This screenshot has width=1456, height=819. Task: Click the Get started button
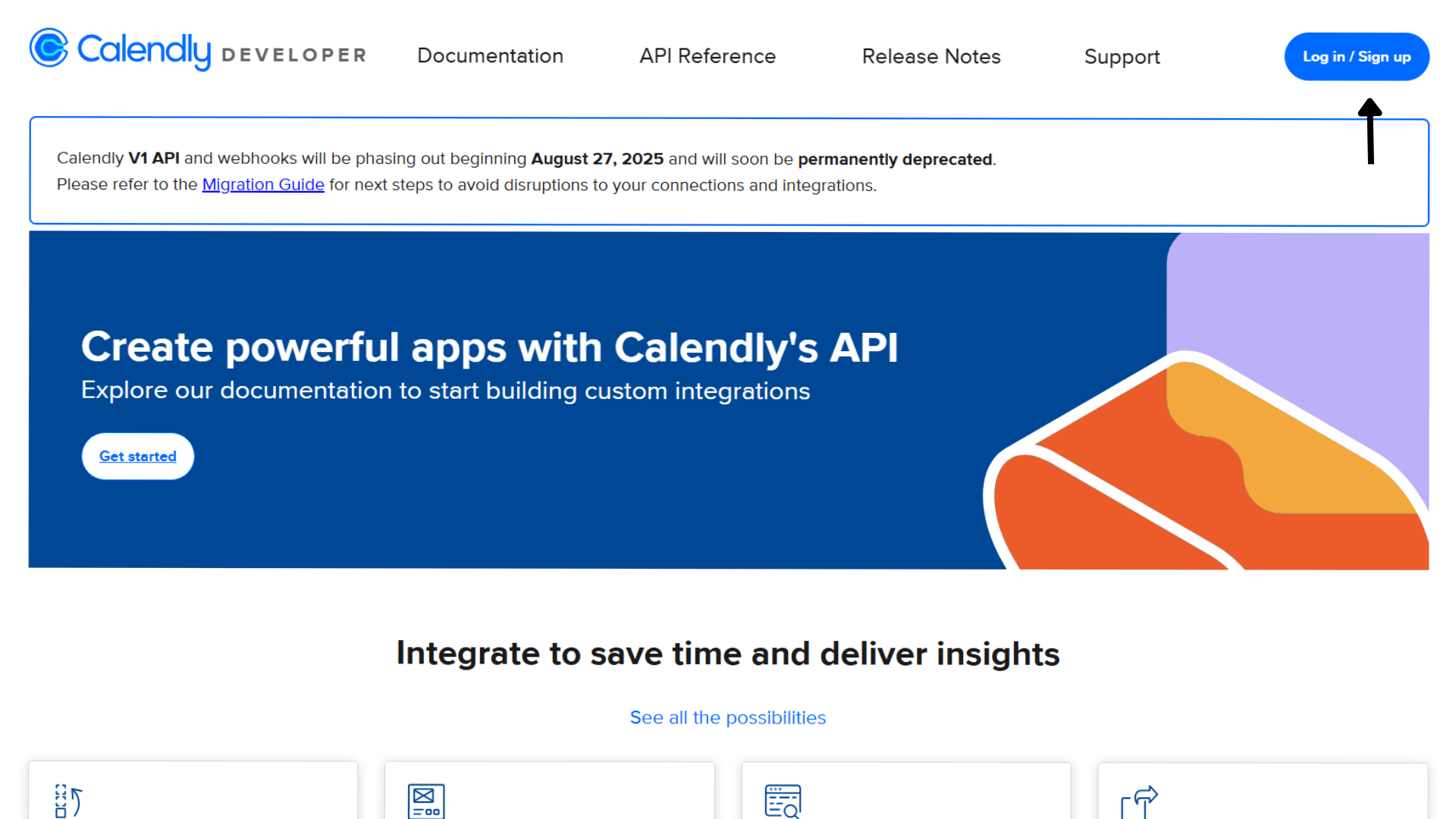(x=138, y=456)
